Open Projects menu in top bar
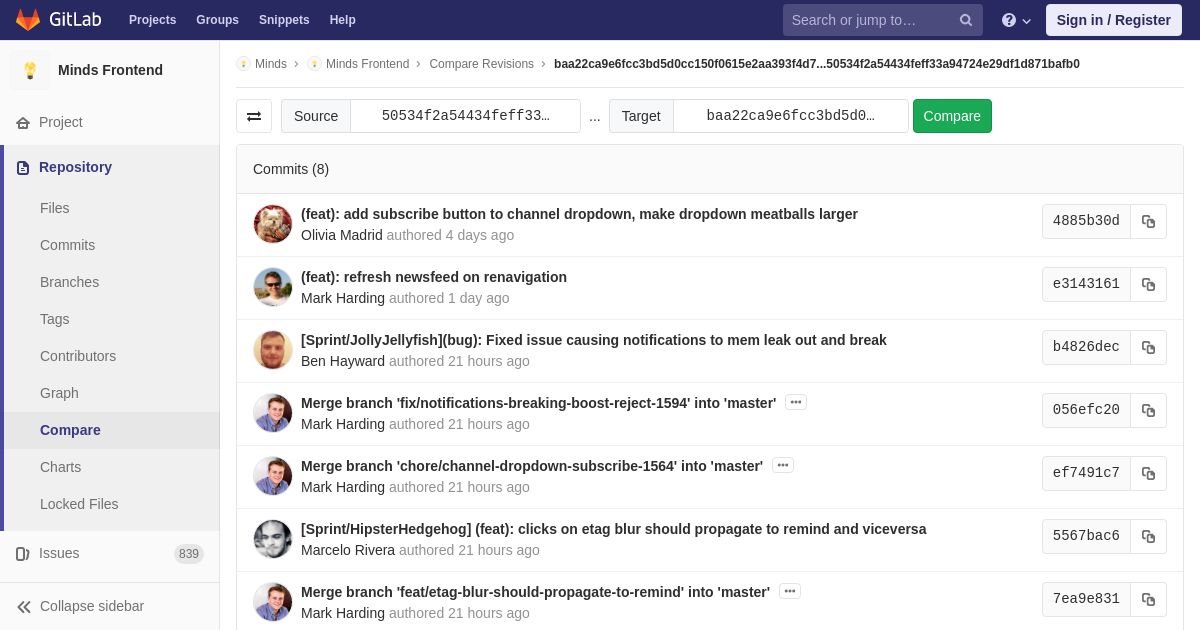1200x630 pixels. [x=152, y=20]
